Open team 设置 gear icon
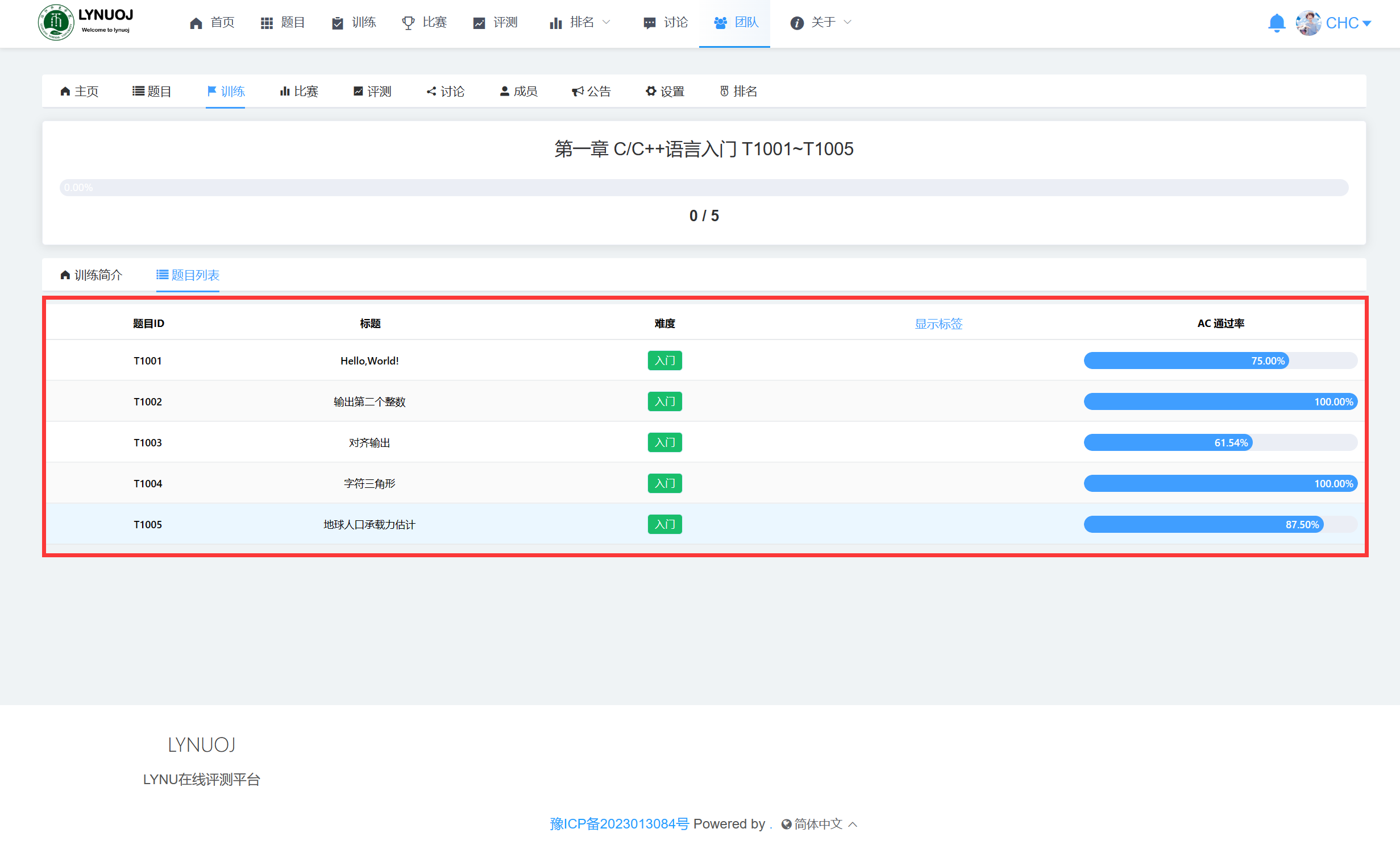 [x=651, y=91]
